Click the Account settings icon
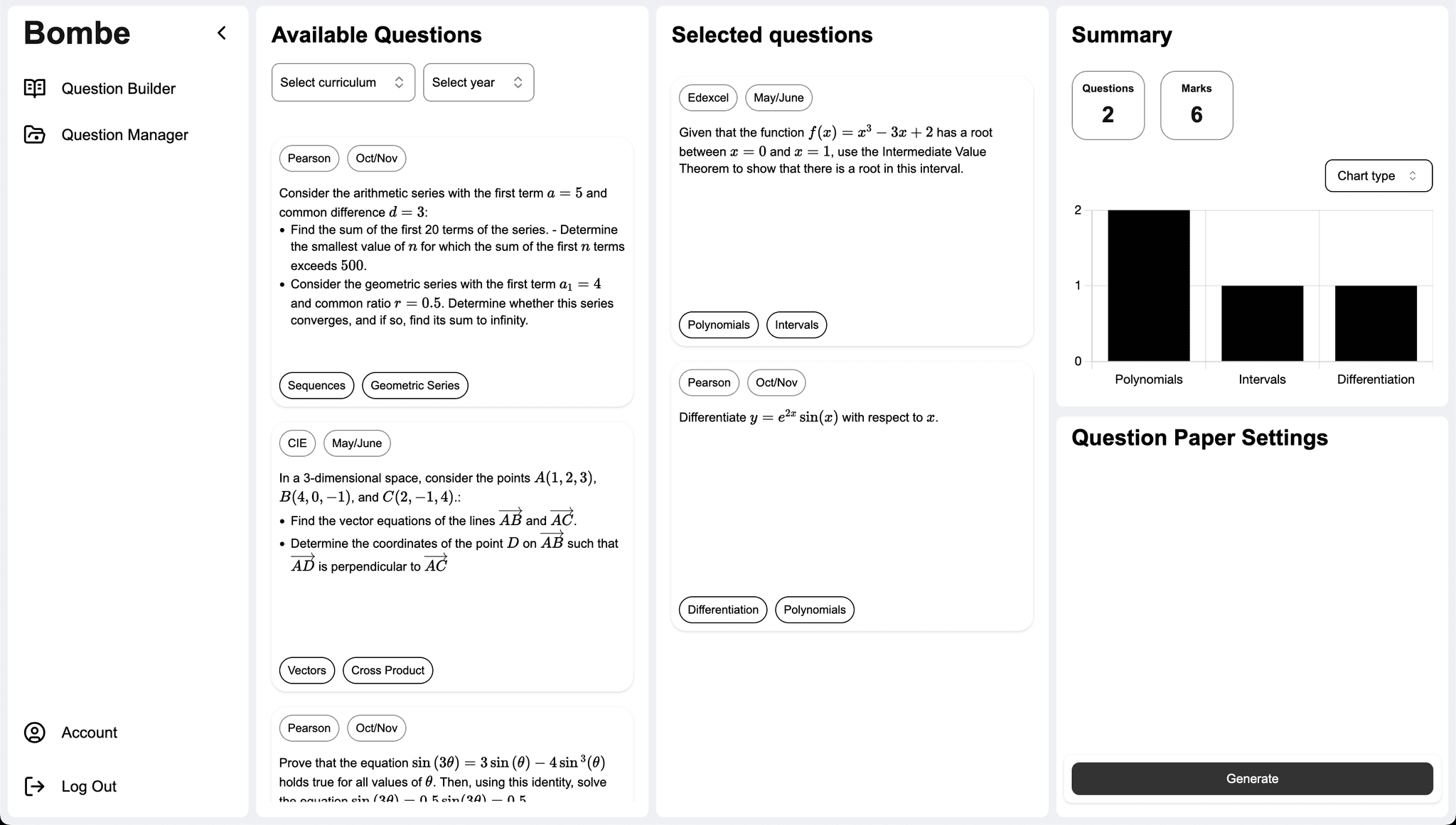Image resolution: width=1456 pixels, height=825 pixels. click(x=35, y=733)
